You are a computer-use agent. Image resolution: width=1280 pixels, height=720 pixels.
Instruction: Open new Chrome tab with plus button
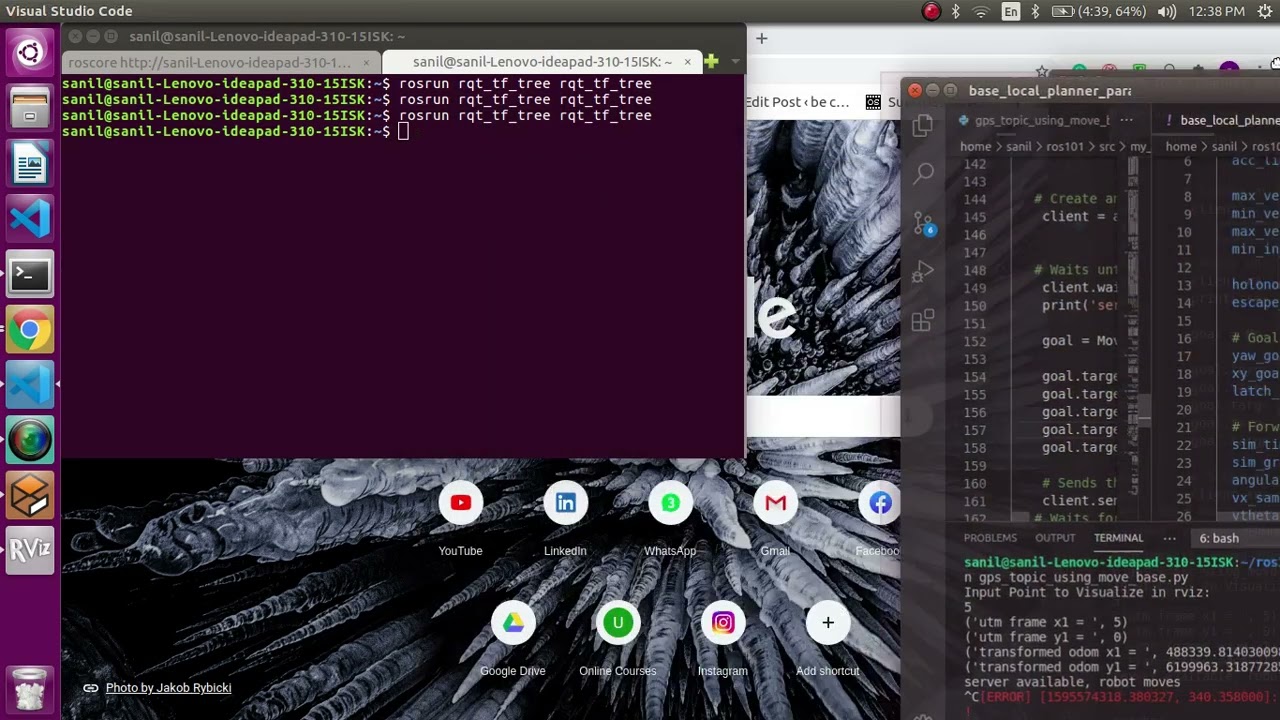click(761, 38)
